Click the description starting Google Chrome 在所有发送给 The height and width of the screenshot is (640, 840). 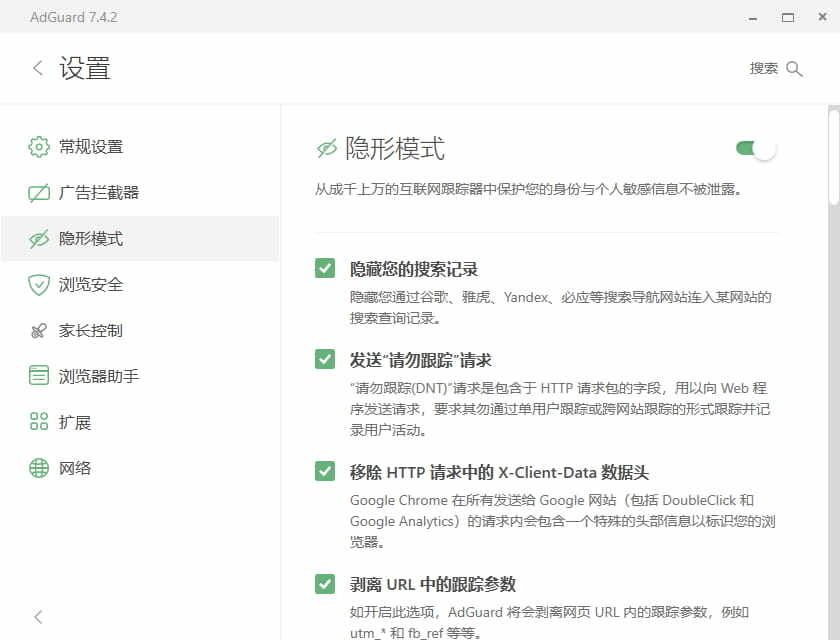coord(562,521)
